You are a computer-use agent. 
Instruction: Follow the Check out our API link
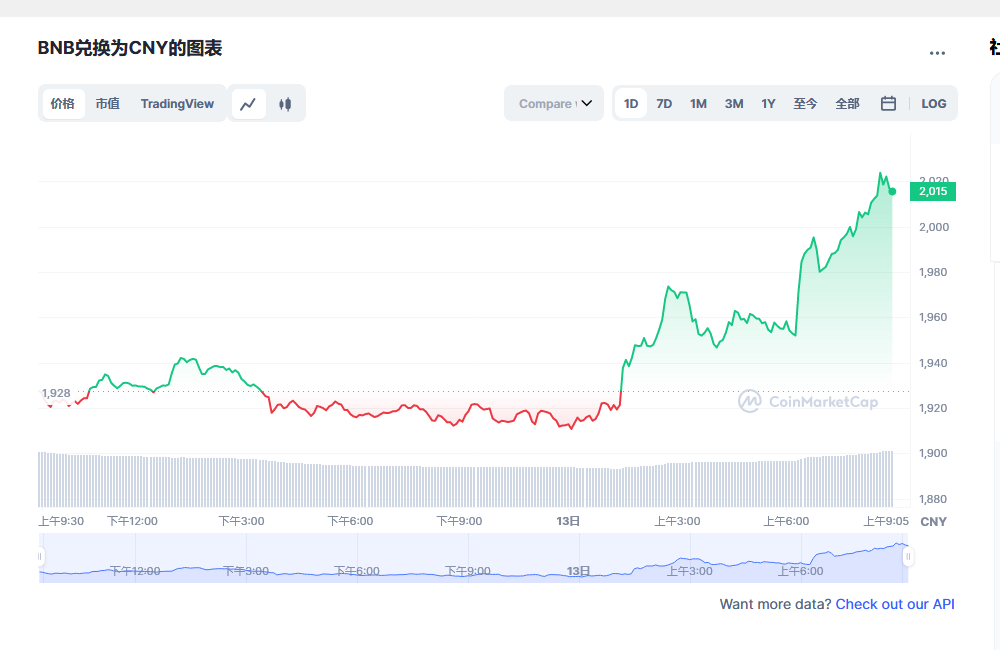(x=895, y=604)
